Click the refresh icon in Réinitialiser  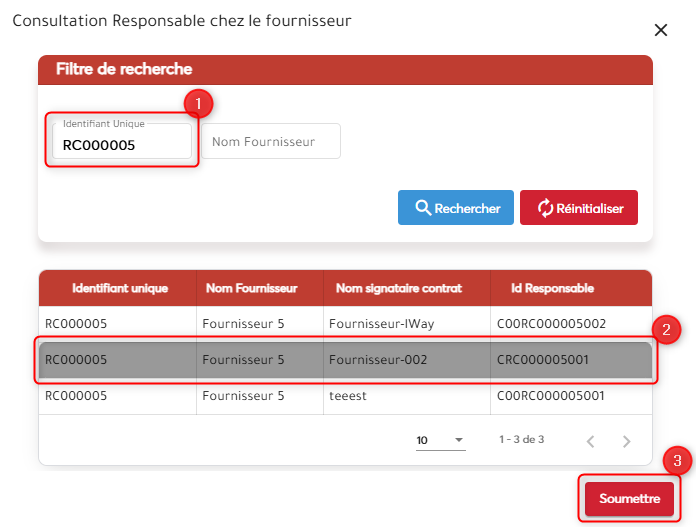pyautogui.click(x=545, y=208)
